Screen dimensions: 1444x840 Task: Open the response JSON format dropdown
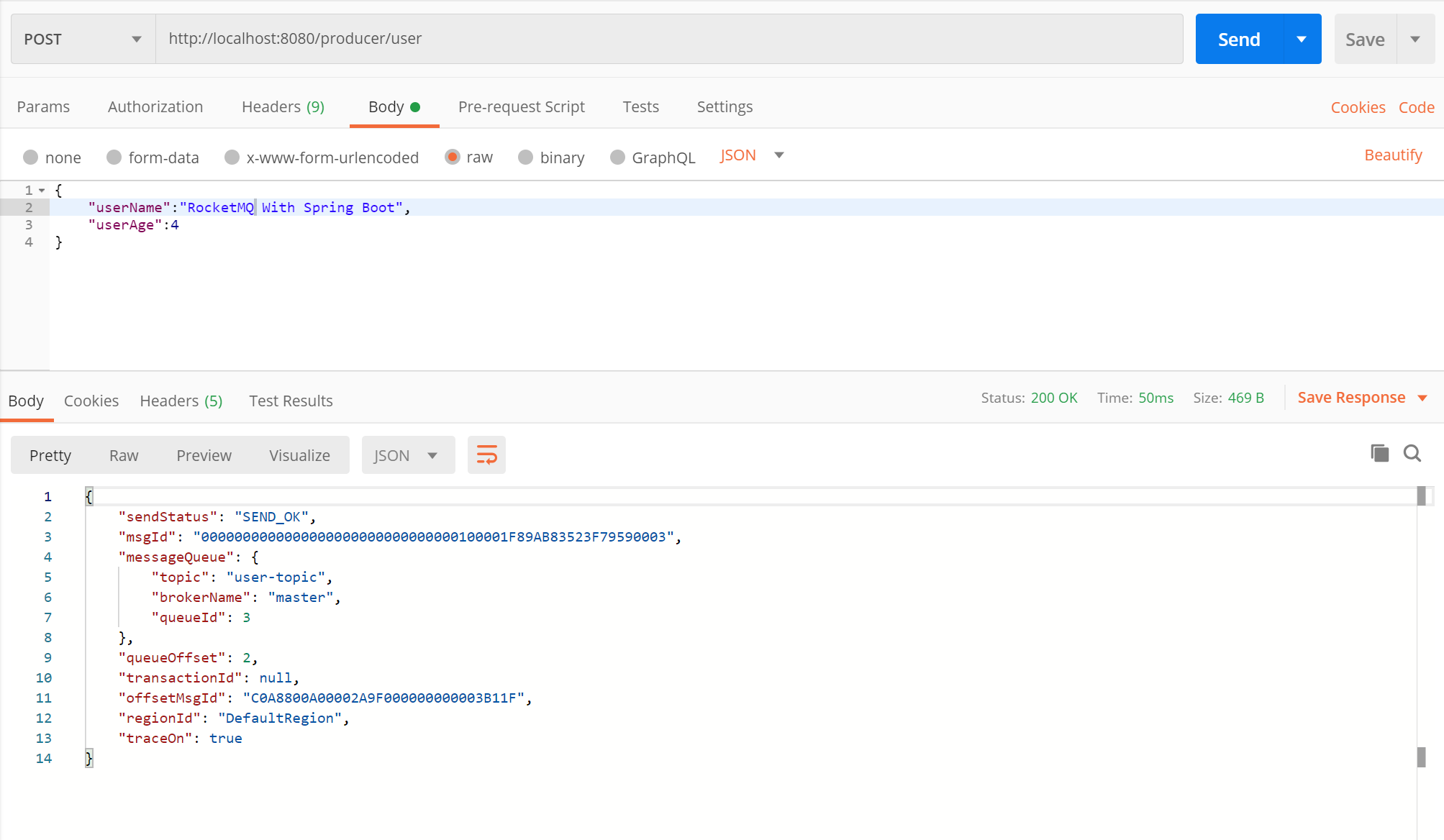tap(407, 455)
